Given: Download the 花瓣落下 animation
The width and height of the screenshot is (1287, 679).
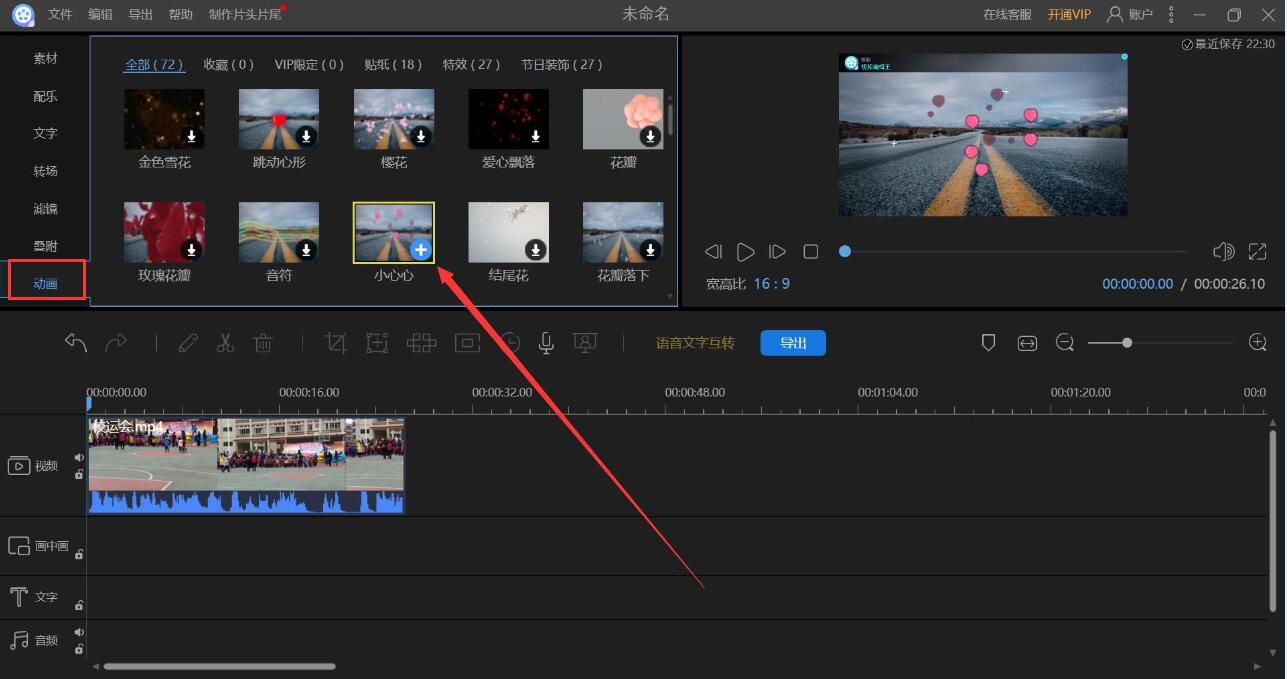Looking at the screenshot, I should (x=650, y=249).
